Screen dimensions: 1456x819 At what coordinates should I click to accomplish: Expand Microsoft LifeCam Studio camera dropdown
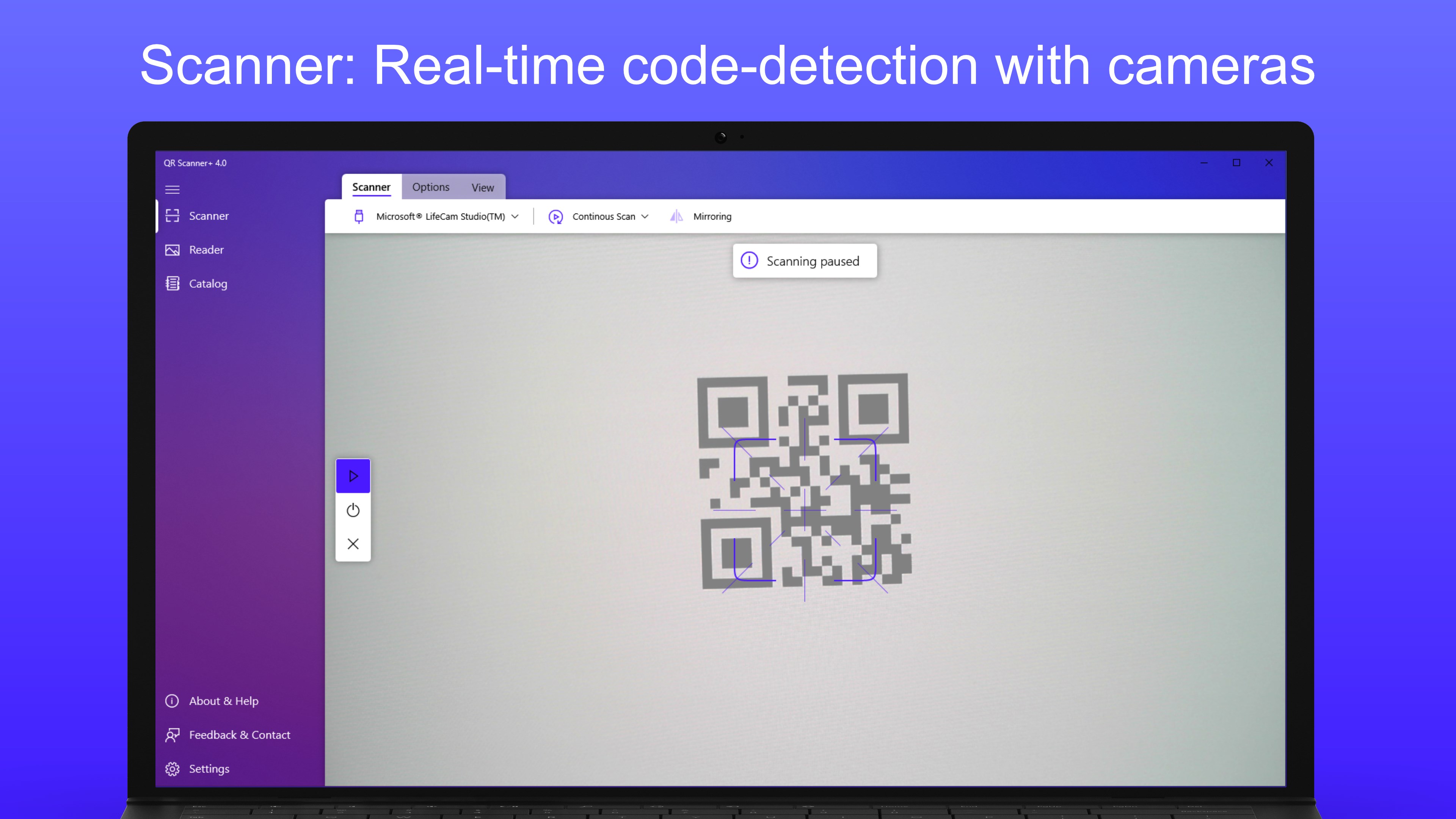[x=515, y=217]
